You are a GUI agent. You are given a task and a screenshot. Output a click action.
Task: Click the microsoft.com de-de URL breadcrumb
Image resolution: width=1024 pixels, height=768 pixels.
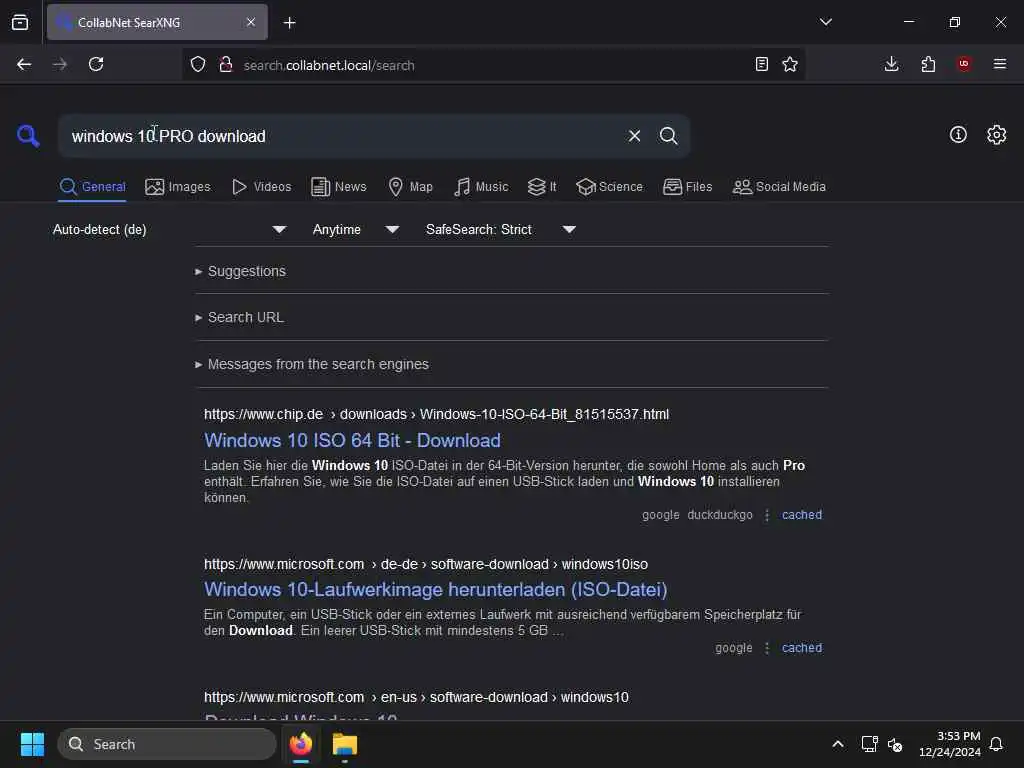tap(426, 564)
